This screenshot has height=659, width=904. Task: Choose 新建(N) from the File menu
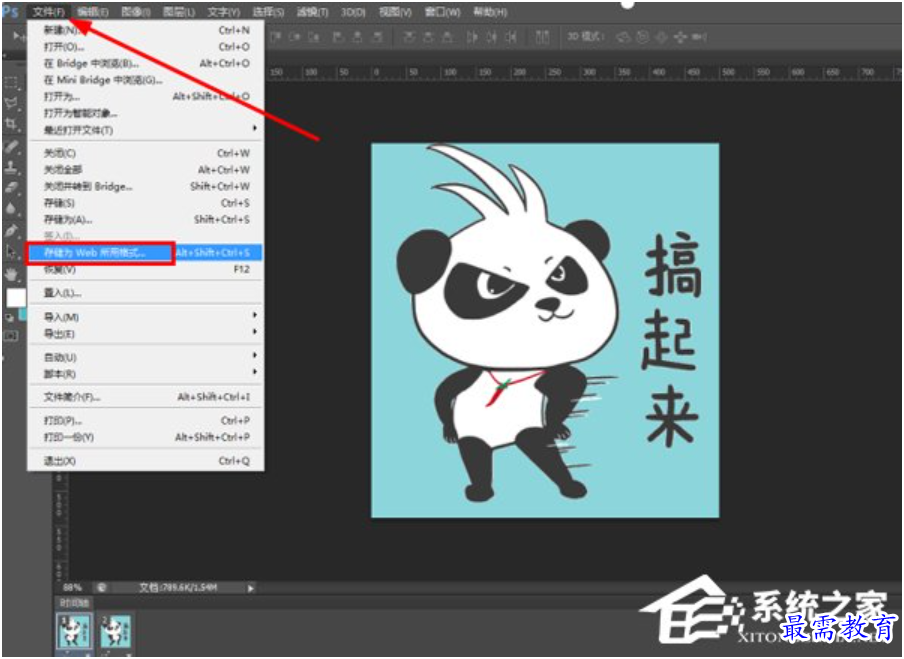tap(144, 29)
